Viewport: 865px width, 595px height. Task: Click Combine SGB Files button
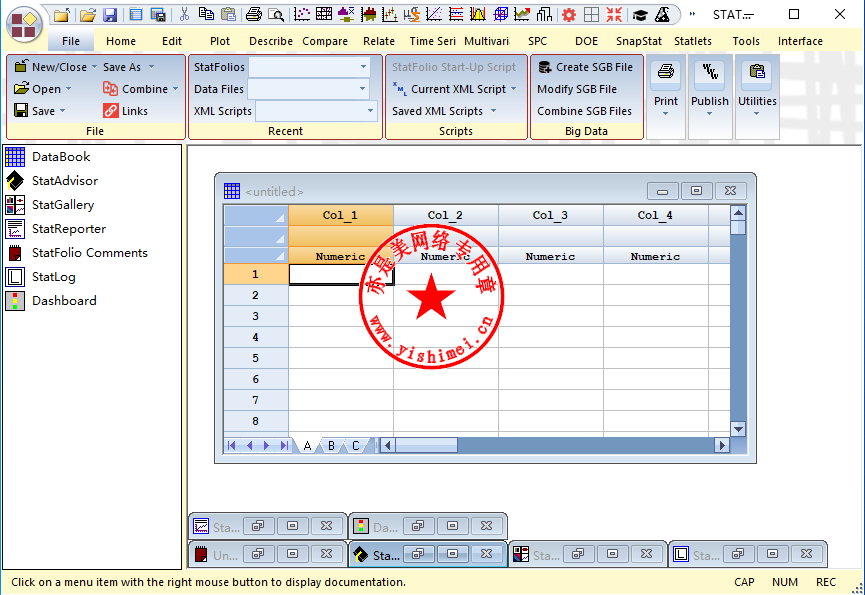point(584,111)
